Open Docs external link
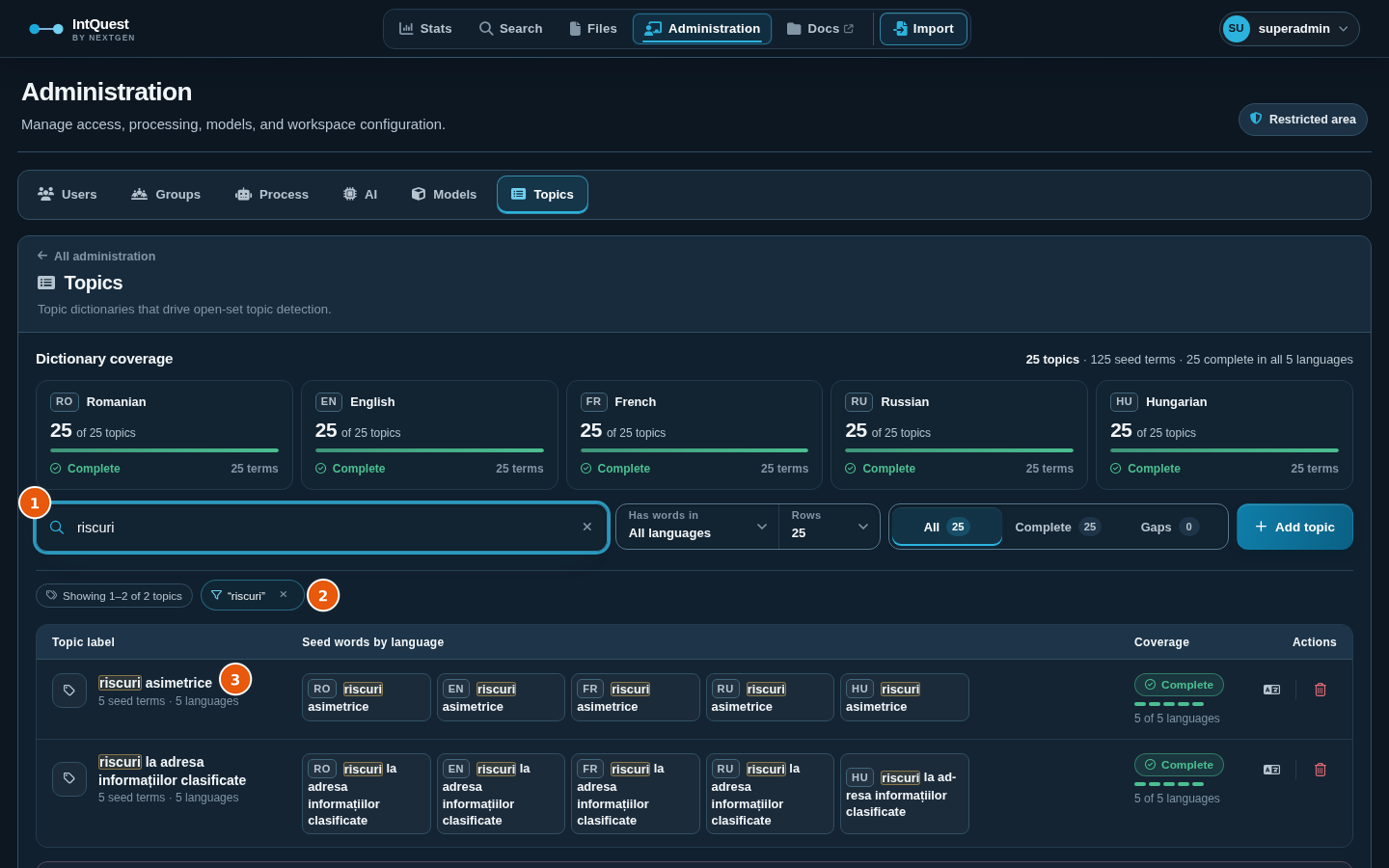1389x868 pixels. coord(820,29)
